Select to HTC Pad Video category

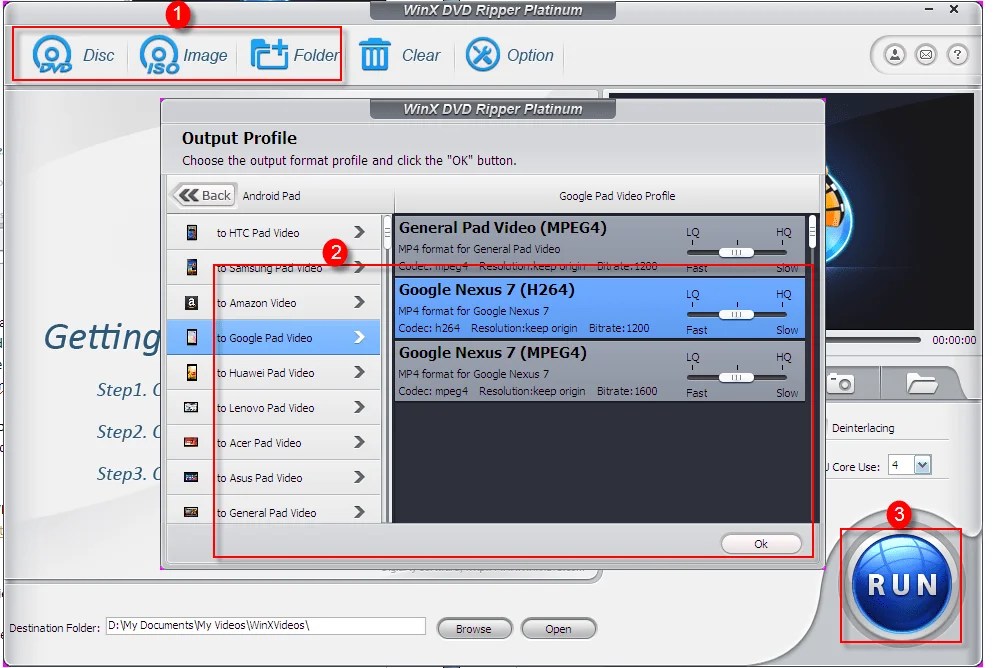(273, 232)
